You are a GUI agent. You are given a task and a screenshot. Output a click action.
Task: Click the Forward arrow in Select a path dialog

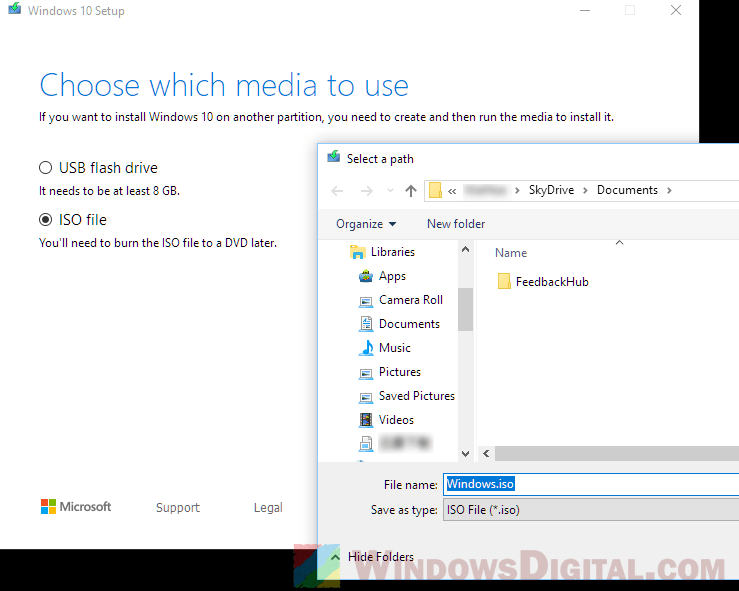(366, 191)
